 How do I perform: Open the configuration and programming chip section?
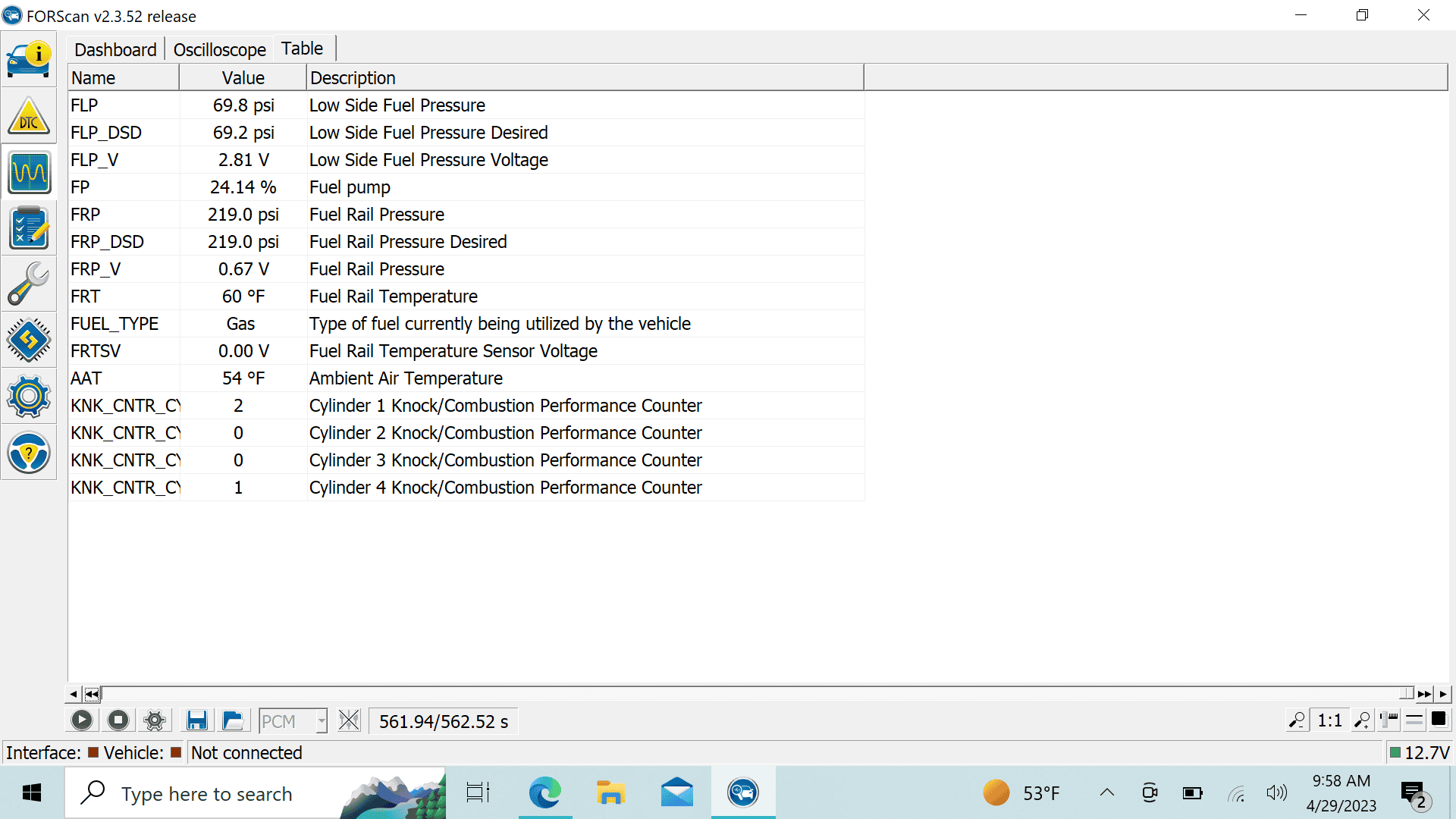[x=29, y=340]
